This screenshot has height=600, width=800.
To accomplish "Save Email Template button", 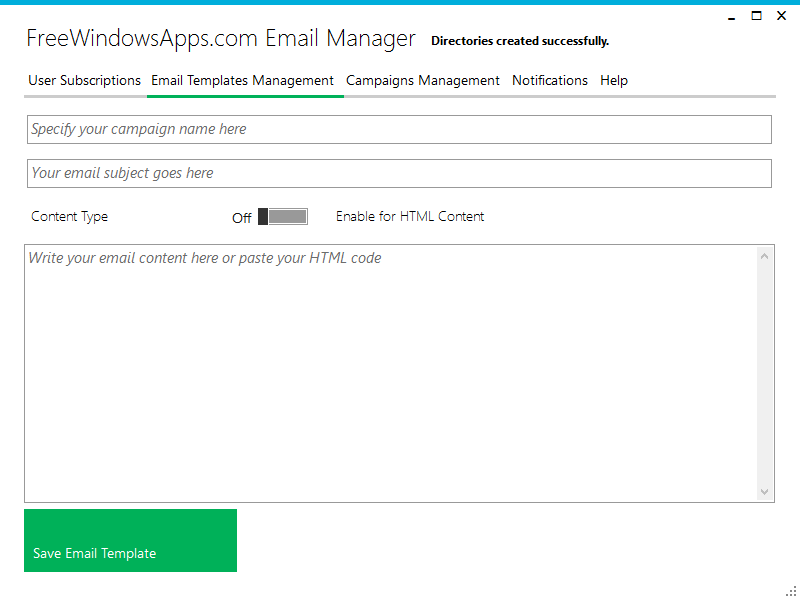I will [x=131, y=540].
